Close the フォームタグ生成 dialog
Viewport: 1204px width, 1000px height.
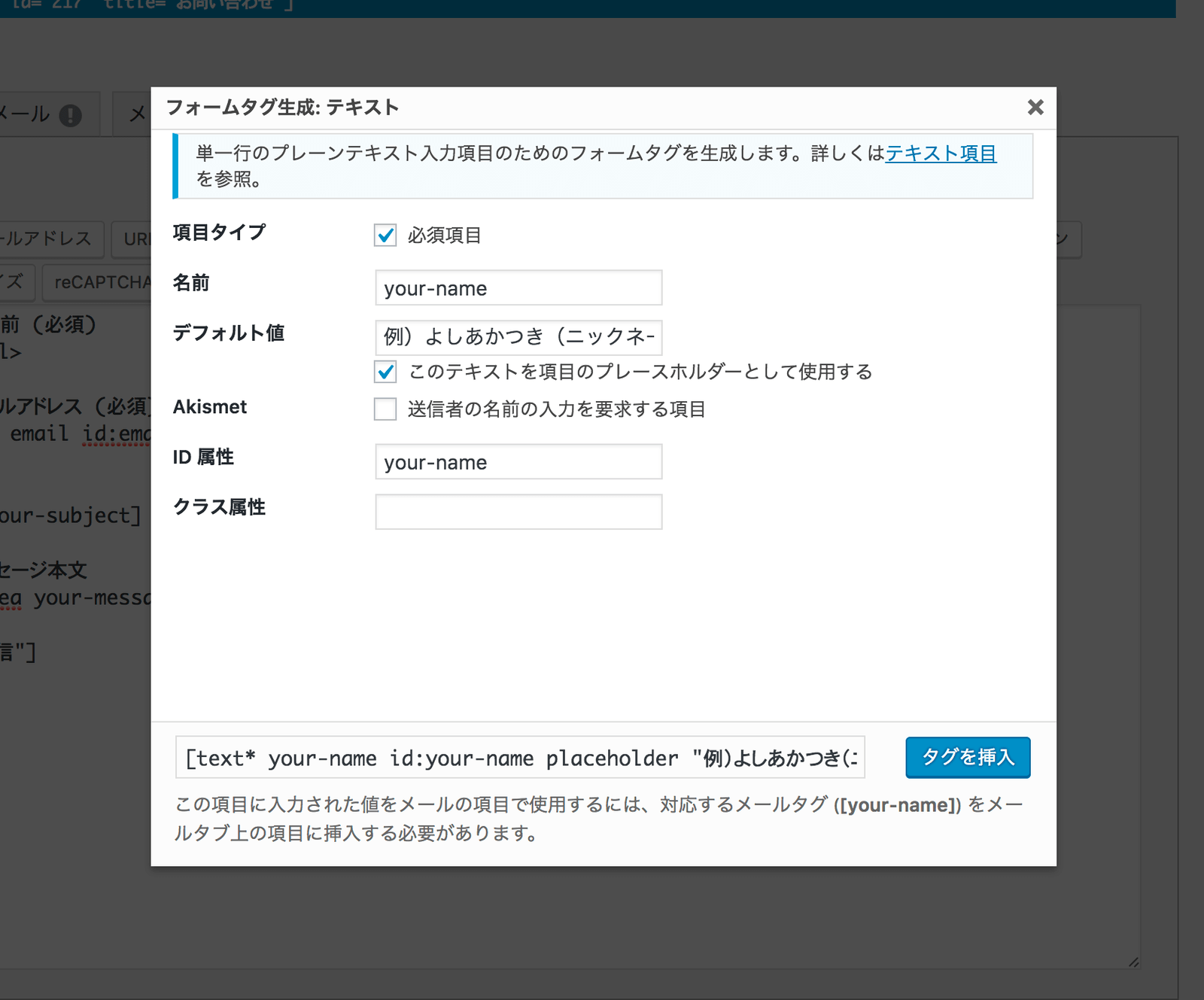tap(1035, 108)
